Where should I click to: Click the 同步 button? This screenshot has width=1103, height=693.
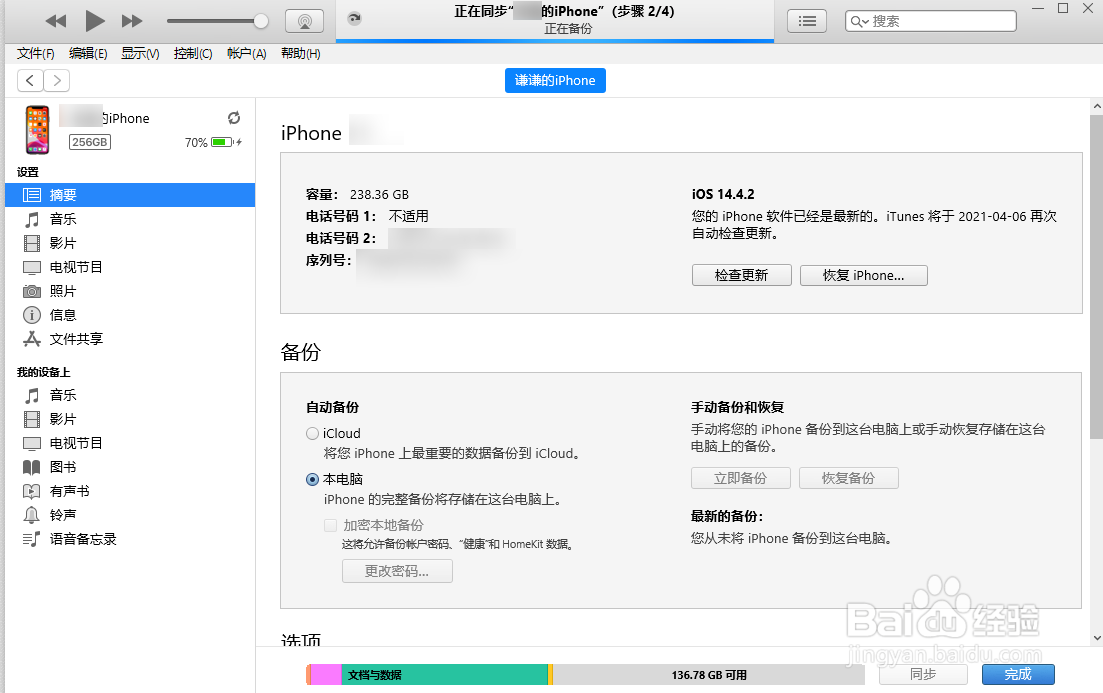coord(923,674)
